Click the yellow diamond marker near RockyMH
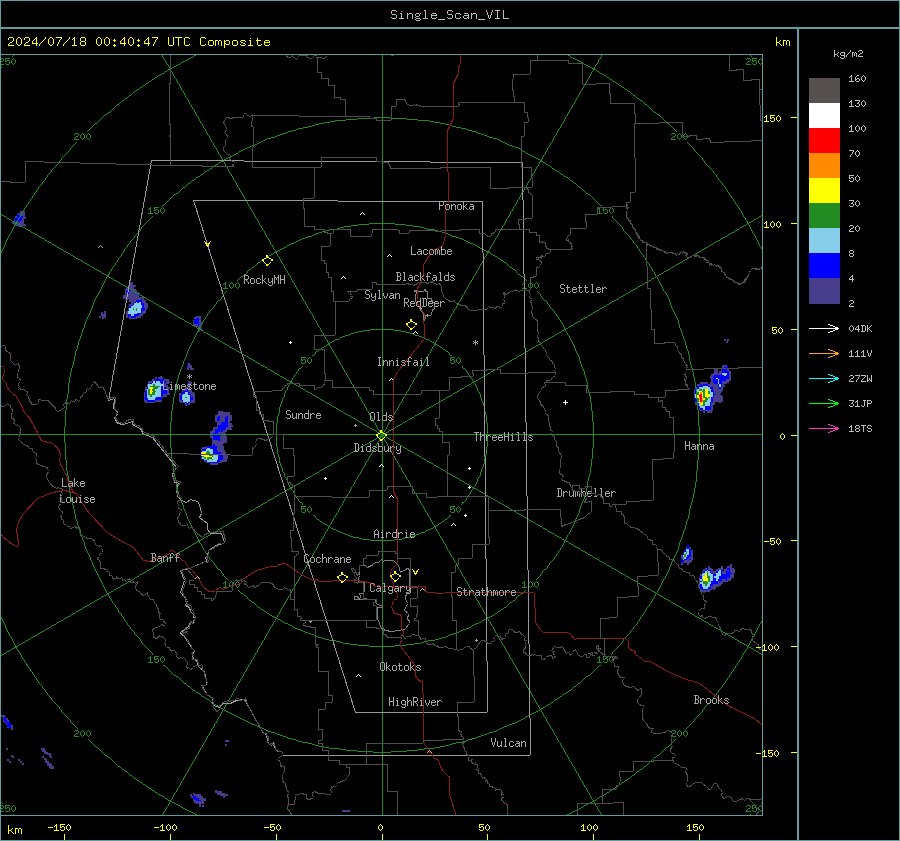The width and height of the screenshot is (900, 841). pos(267,261)
